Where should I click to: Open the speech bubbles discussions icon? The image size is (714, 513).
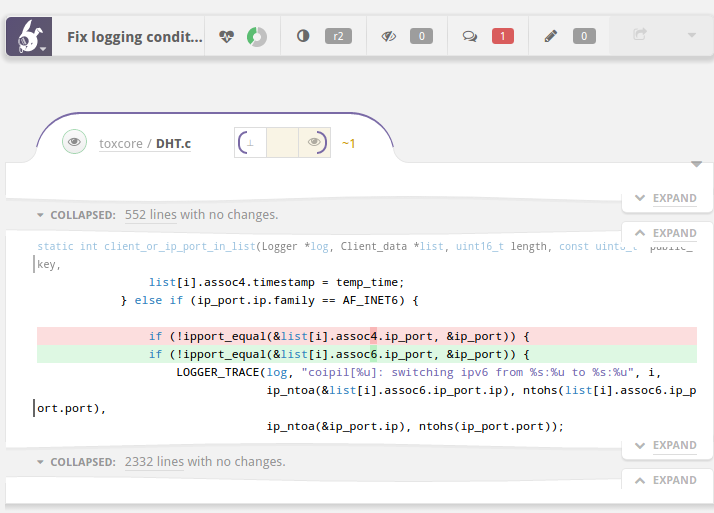click(x=469, y=36)
